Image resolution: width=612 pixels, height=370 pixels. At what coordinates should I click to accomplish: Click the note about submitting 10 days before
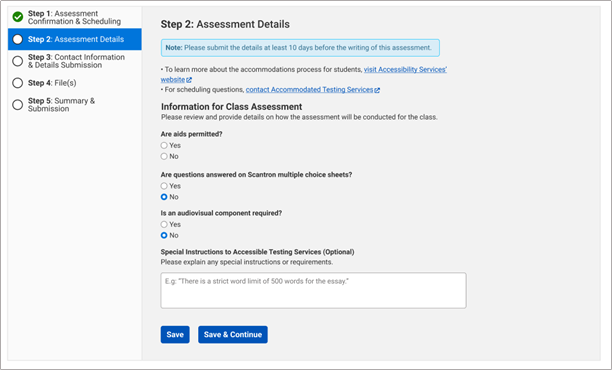(x=300, y=48)
